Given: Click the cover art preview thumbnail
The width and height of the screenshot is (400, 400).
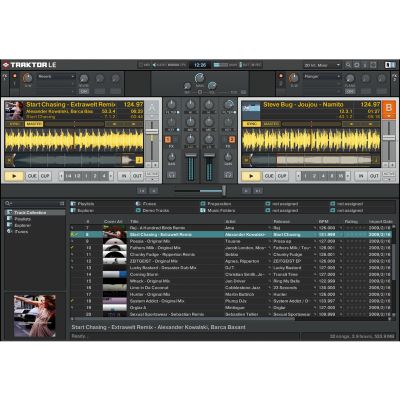Looking at the screenshot, I should (x=35, y=316).
